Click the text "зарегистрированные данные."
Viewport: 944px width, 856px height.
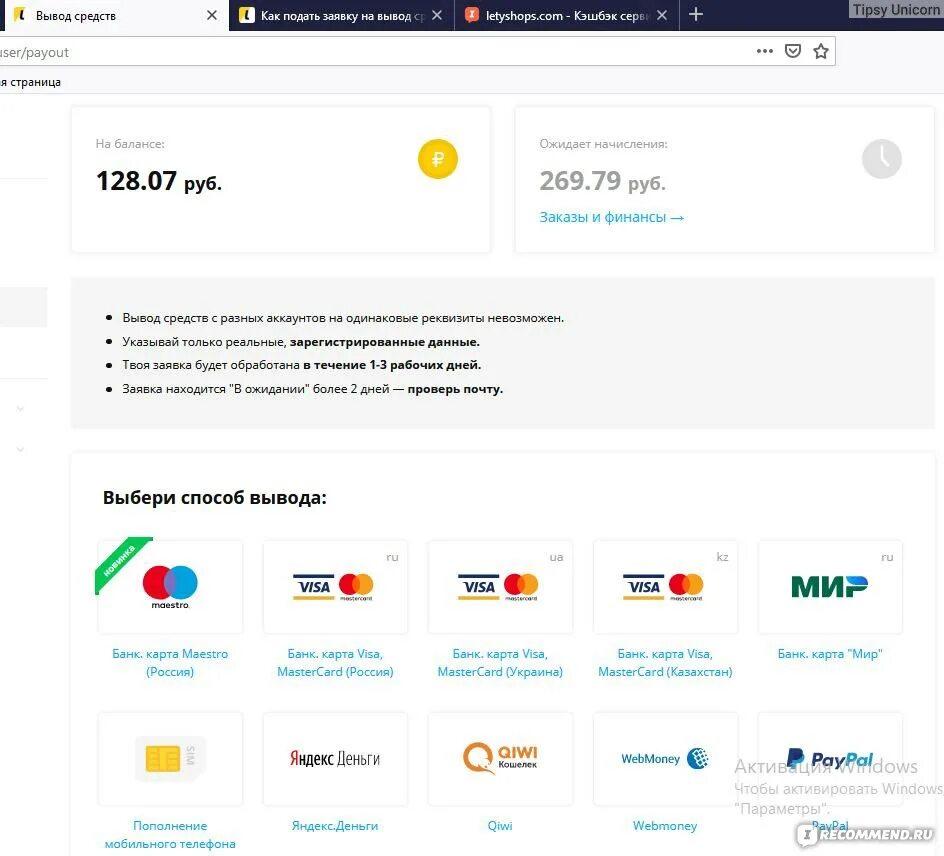tap(385, 342)
